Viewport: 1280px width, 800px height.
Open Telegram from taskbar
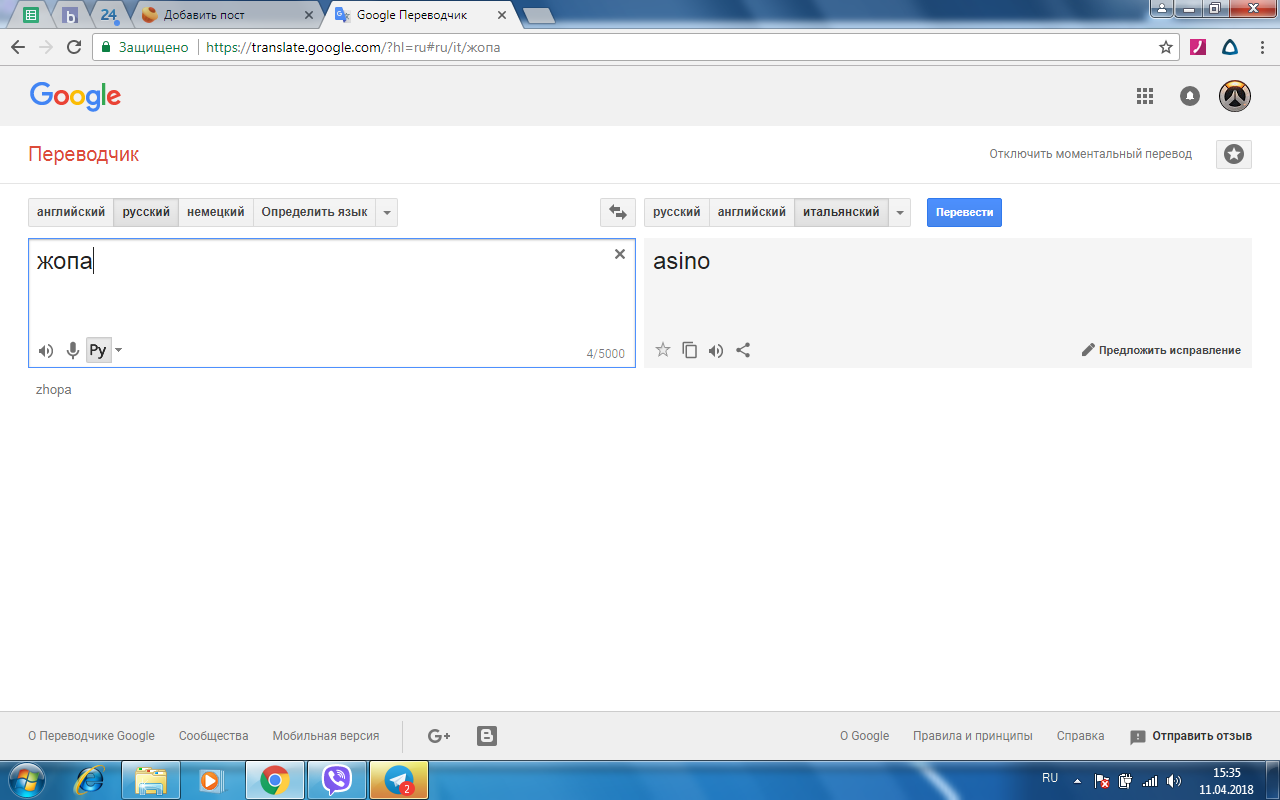399,779
